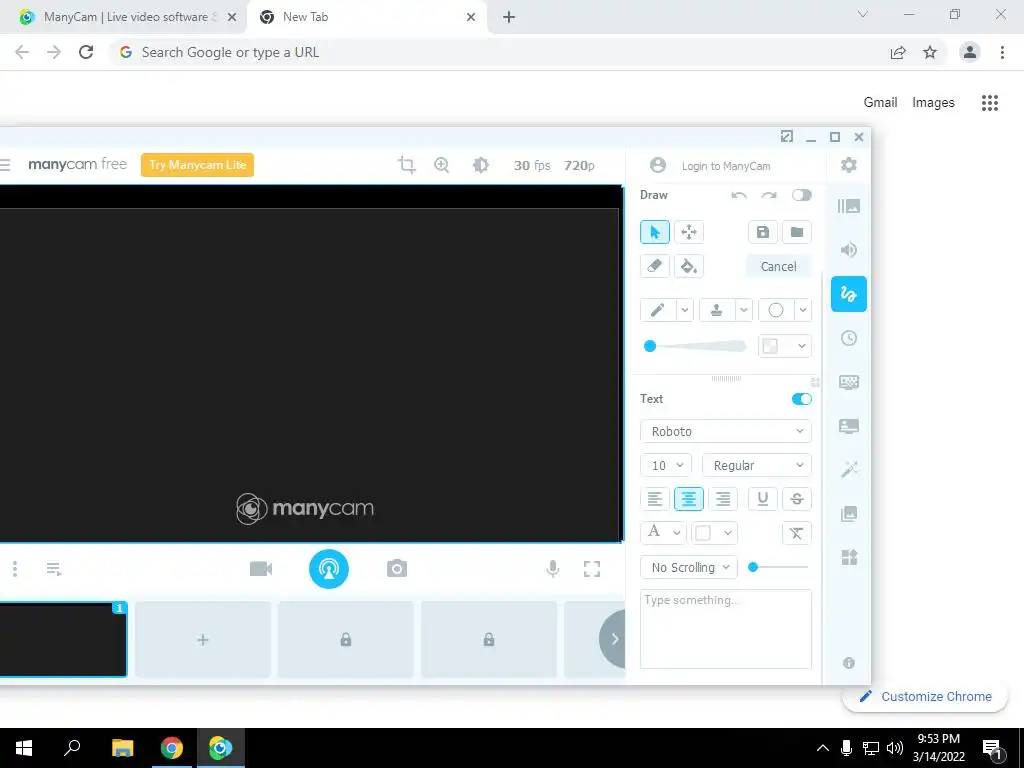Toggle microphone in ManyCam controls
This screenshot has height=768, width=1024.
coord(552,569)
